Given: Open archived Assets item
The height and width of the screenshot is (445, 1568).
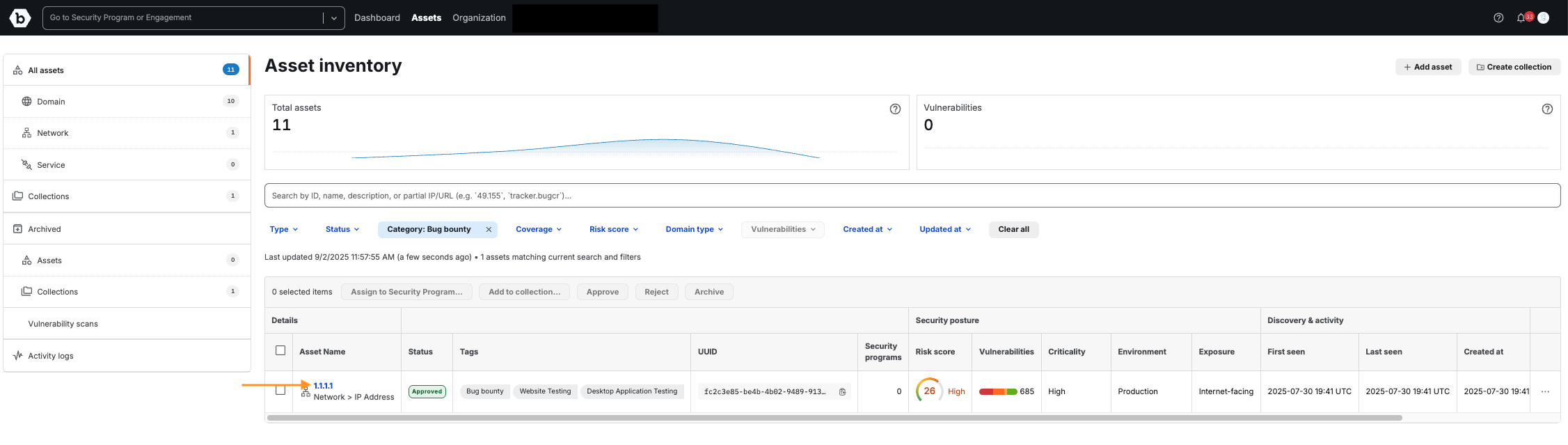Looking at the screenshot, I should [126, 260].
